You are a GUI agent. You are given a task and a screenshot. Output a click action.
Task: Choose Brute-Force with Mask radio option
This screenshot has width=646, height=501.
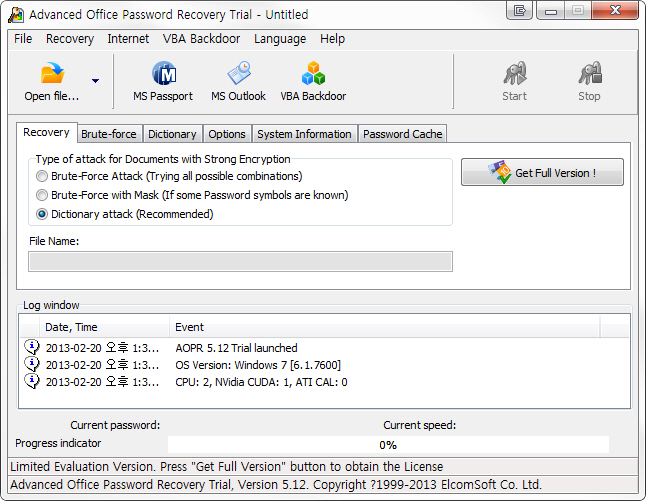[42, 195]
